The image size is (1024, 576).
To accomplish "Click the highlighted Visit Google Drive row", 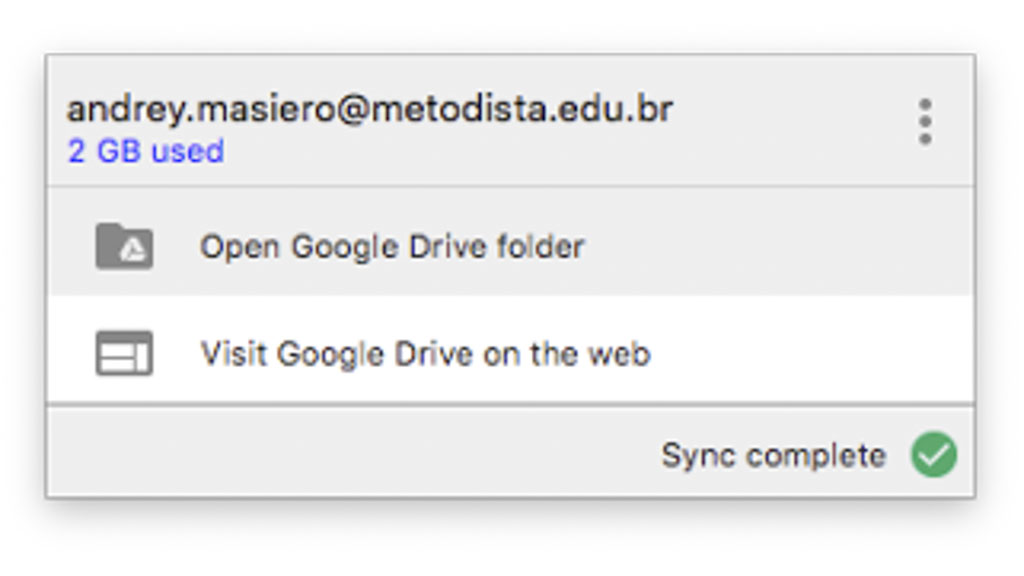I will 510,353.
